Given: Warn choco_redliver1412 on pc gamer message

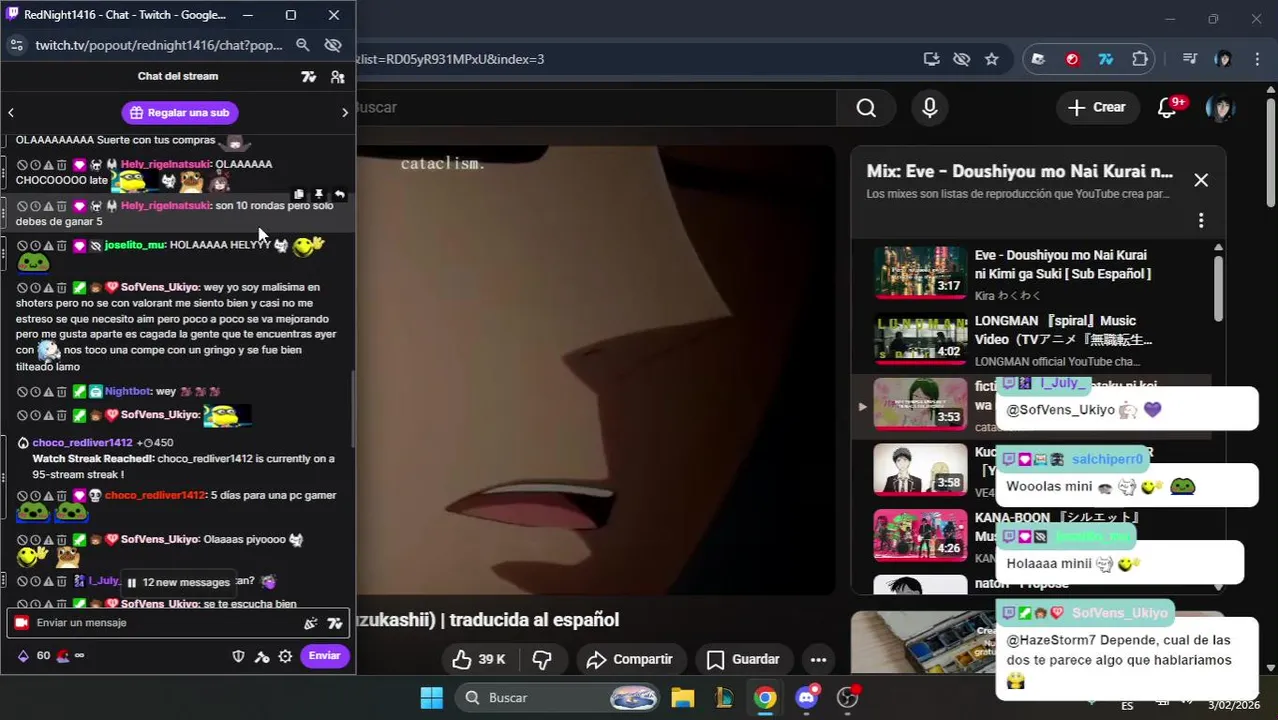Looking at the screenshot, I should pyautogui.click(x=48, y=496).
